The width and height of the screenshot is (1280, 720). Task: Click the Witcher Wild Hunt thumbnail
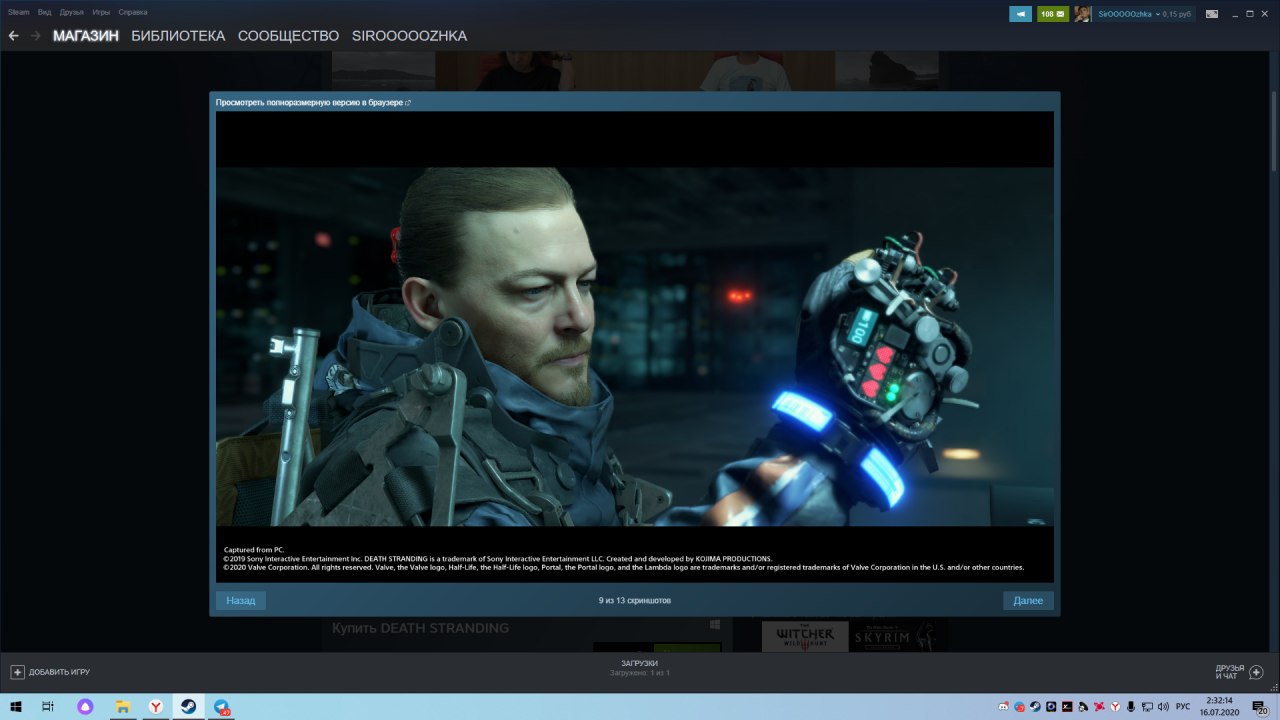tap(805, 636)
